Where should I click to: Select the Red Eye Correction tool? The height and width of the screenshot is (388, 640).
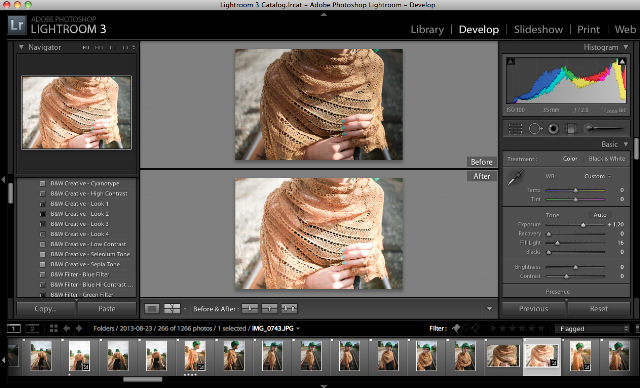click(x=553, y=129)
